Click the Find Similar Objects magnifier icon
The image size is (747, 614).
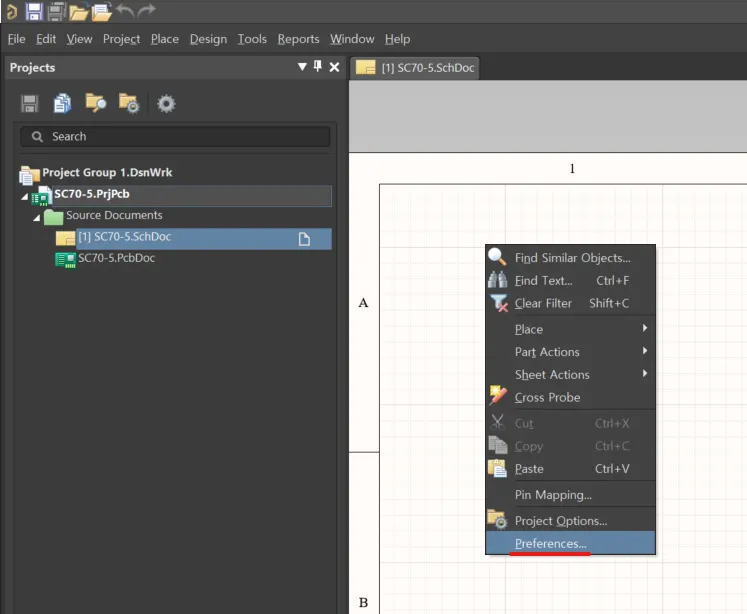click(x=497, y=257)
